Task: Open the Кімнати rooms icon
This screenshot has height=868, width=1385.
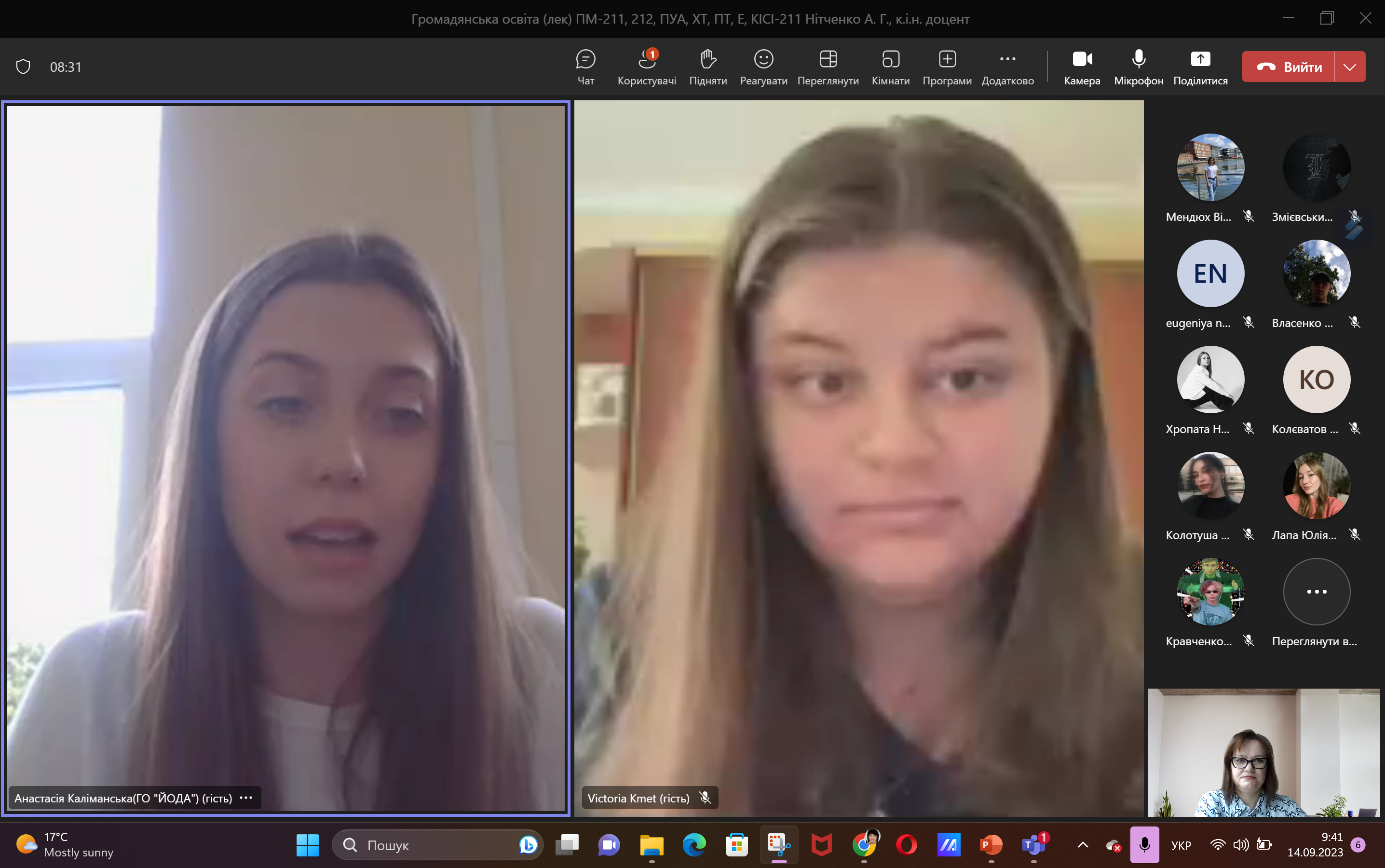Action: [890, 67]
